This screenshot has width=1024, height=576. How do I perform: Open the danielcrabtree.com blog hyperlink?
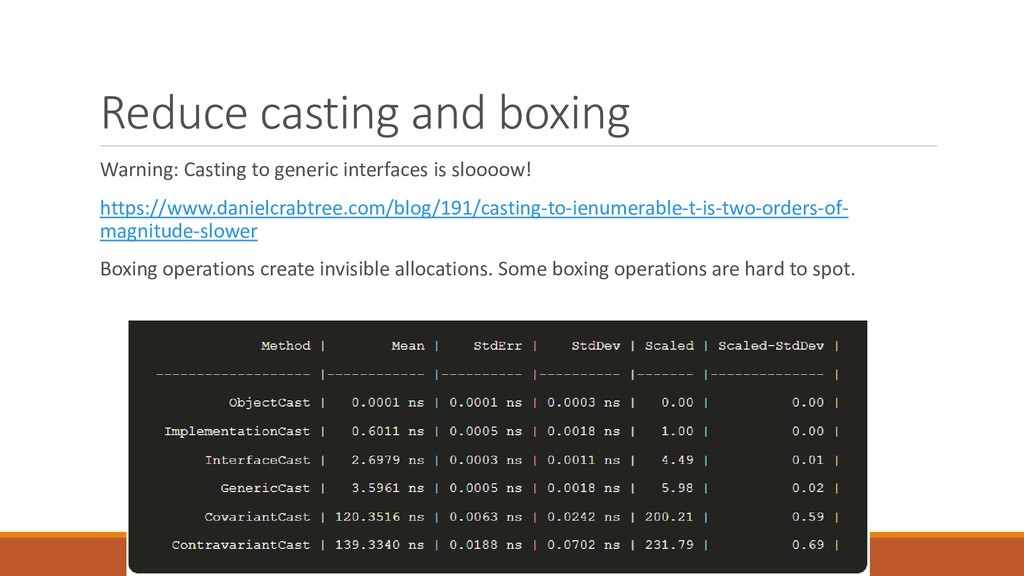tap(473, 219)
